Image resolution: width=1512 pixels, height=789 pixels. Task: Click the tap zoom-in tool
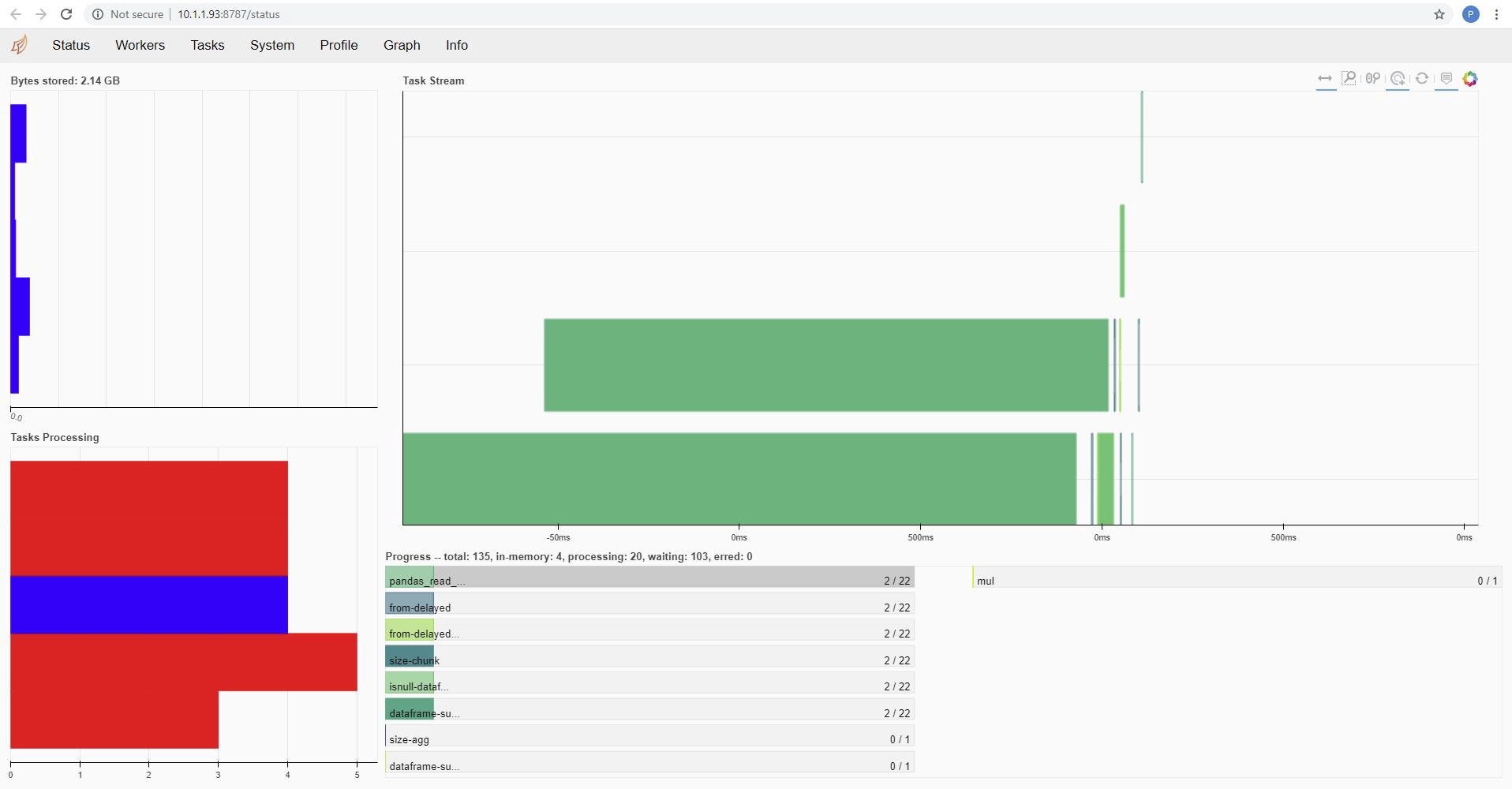(x=1398, y=79)
